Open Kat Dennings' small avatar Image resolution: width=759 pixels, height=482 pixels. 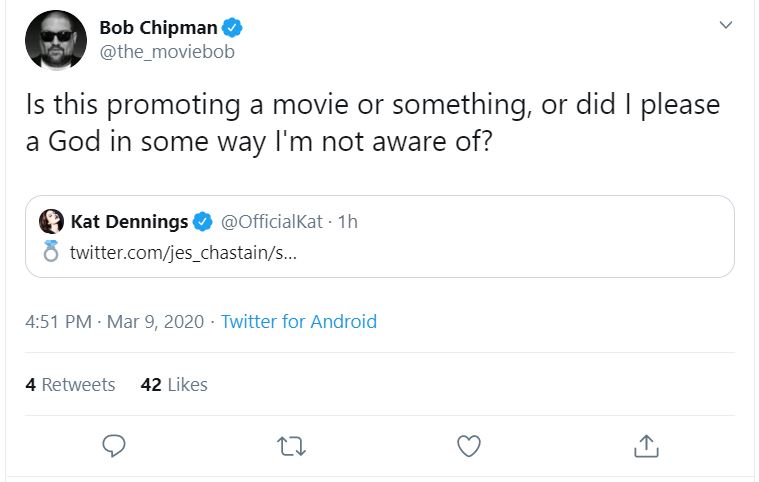coord(52,221)
